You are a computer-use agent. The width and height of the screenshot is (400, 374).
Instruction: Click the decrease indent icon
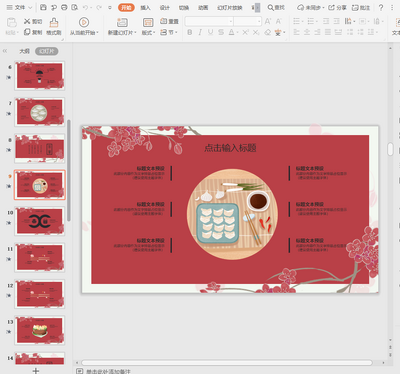click(x=326, y=21)
